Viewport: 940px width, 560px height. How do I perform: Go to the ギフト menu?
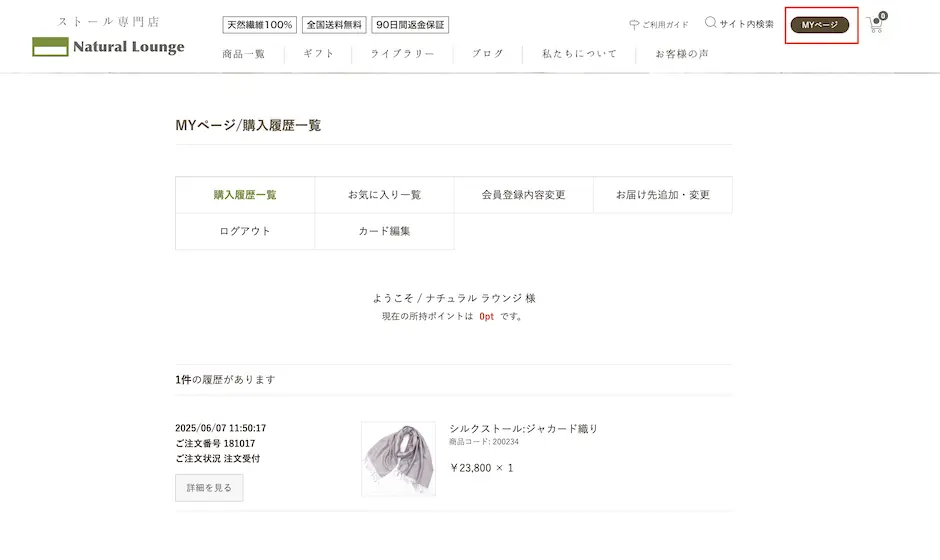319,54
